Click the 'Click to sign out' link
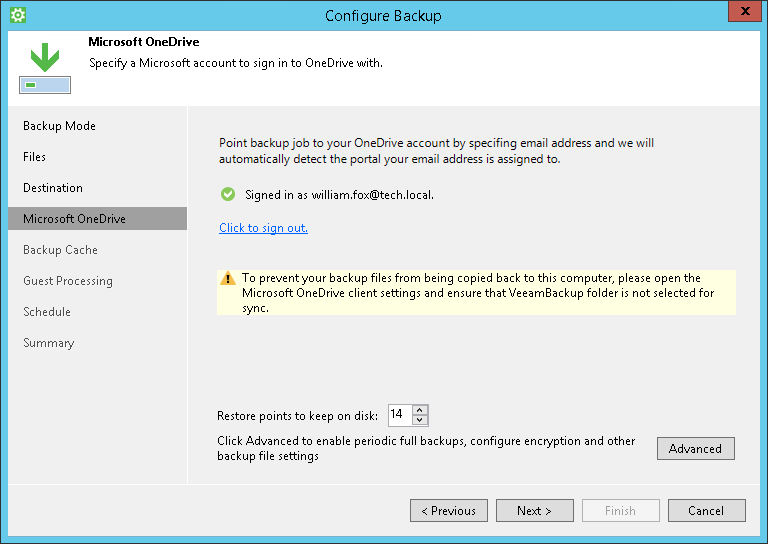Image resolution: width=768 pixels, height=544 pixels. 264,228
